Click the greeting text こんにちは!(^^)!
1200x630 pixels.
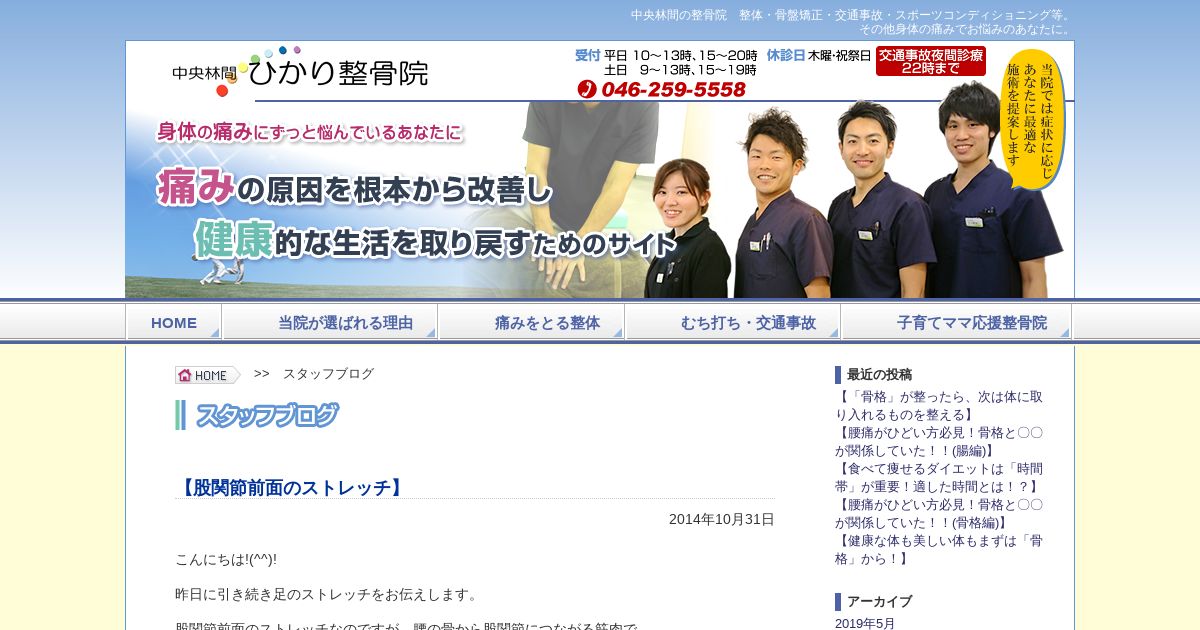click(x=226, y=559)
